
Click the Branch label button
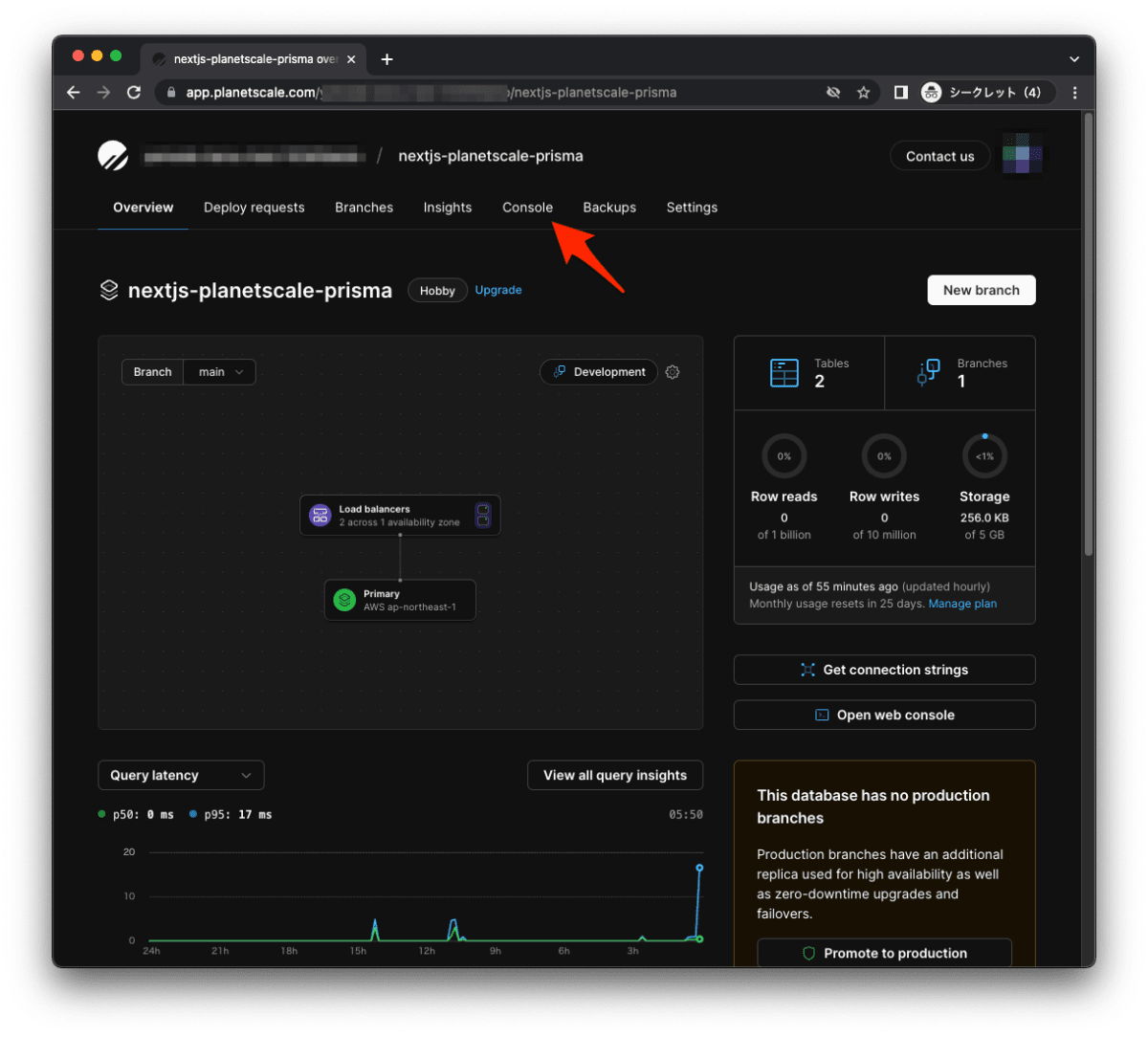(152, 372)
